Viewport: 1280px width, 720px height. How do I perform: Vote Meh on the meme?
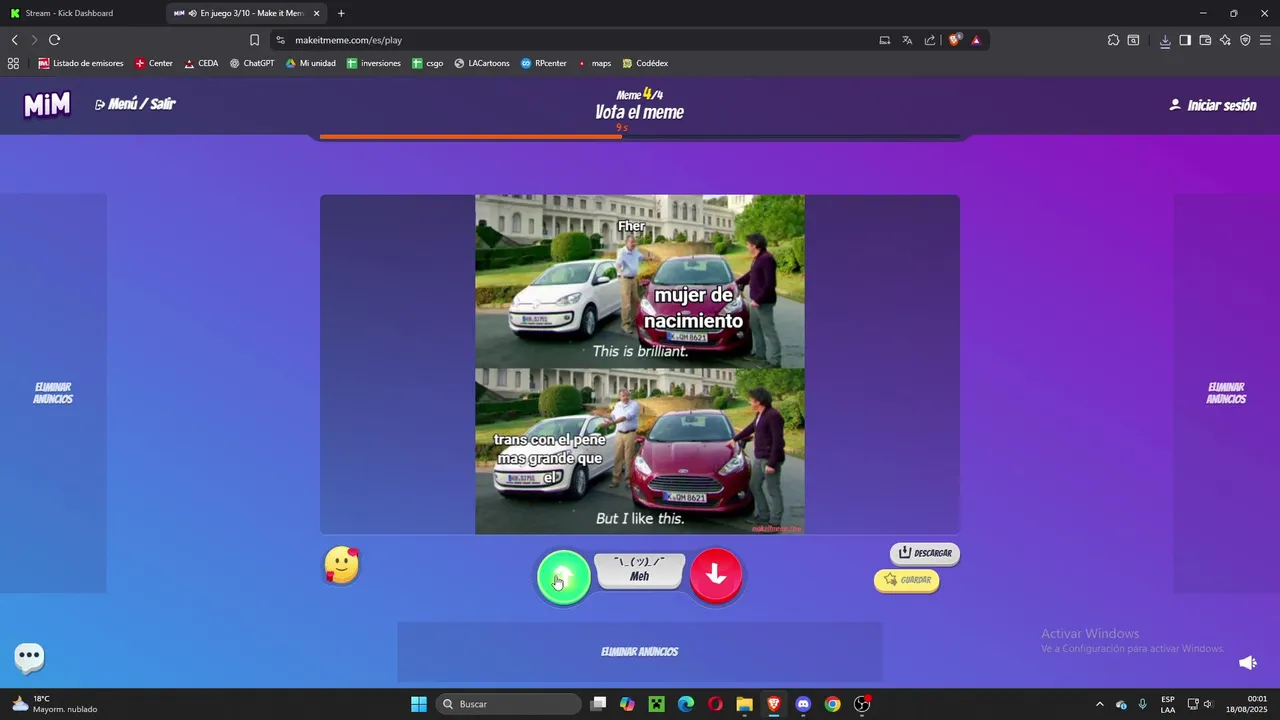coord(639,570)
